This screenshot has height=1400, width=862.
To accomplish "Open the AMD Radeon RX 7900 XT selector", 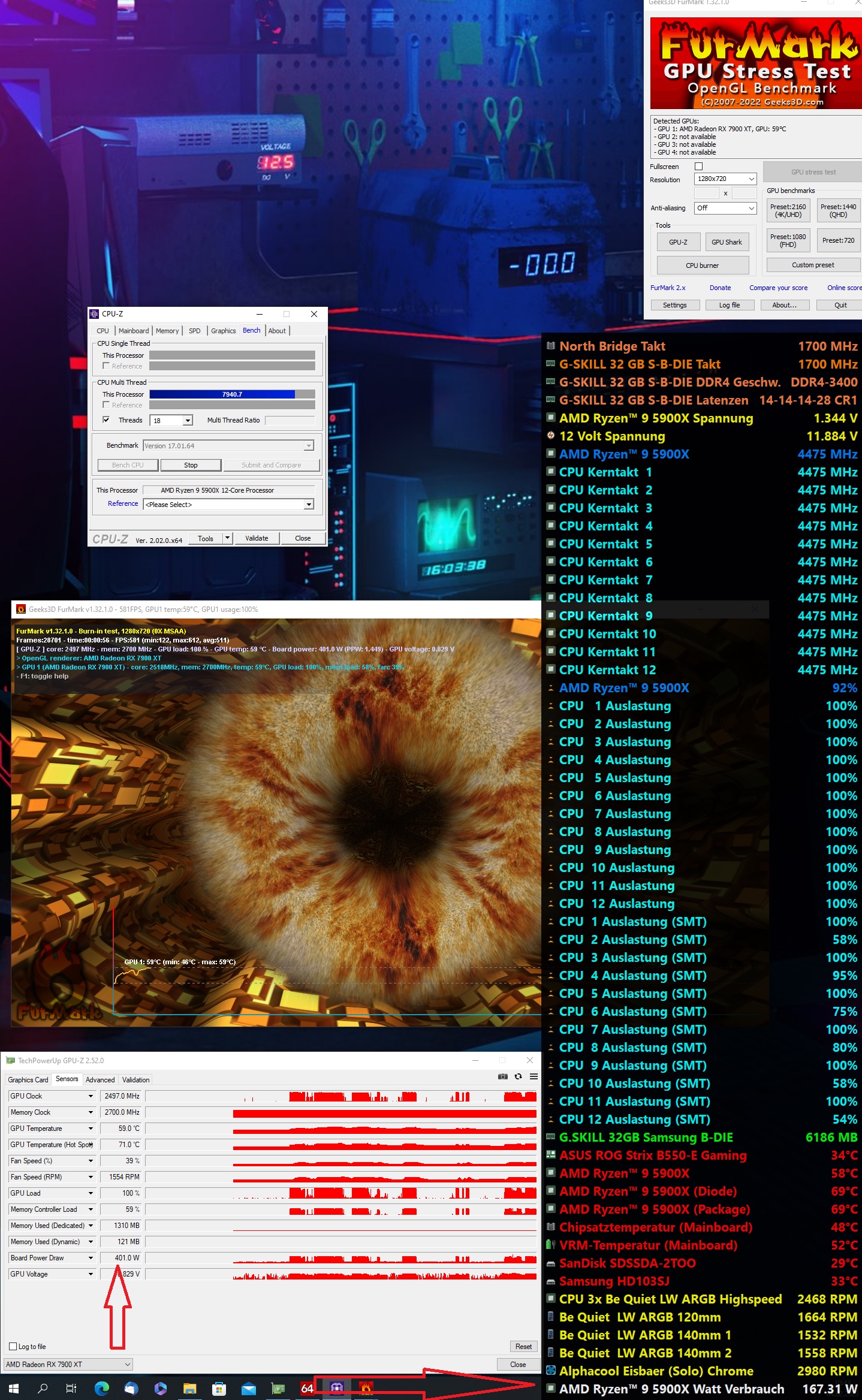I will (68, 1364).
